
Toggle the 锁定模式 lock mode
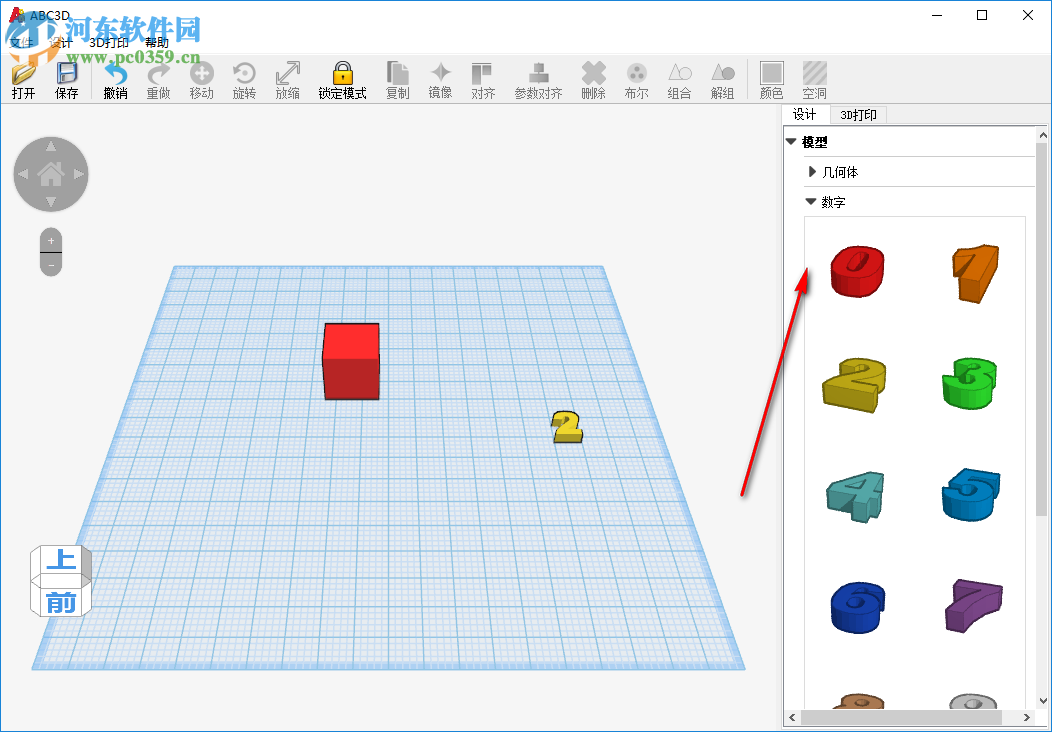pos(342,81)
